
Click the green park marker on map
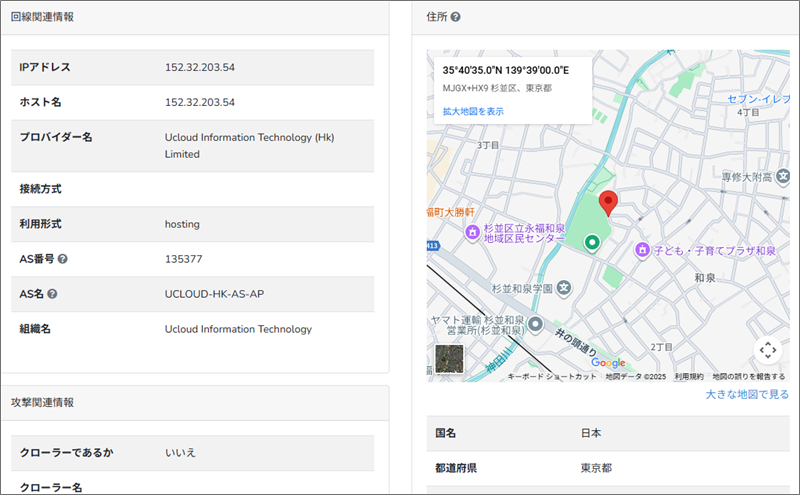pos(592,242)
